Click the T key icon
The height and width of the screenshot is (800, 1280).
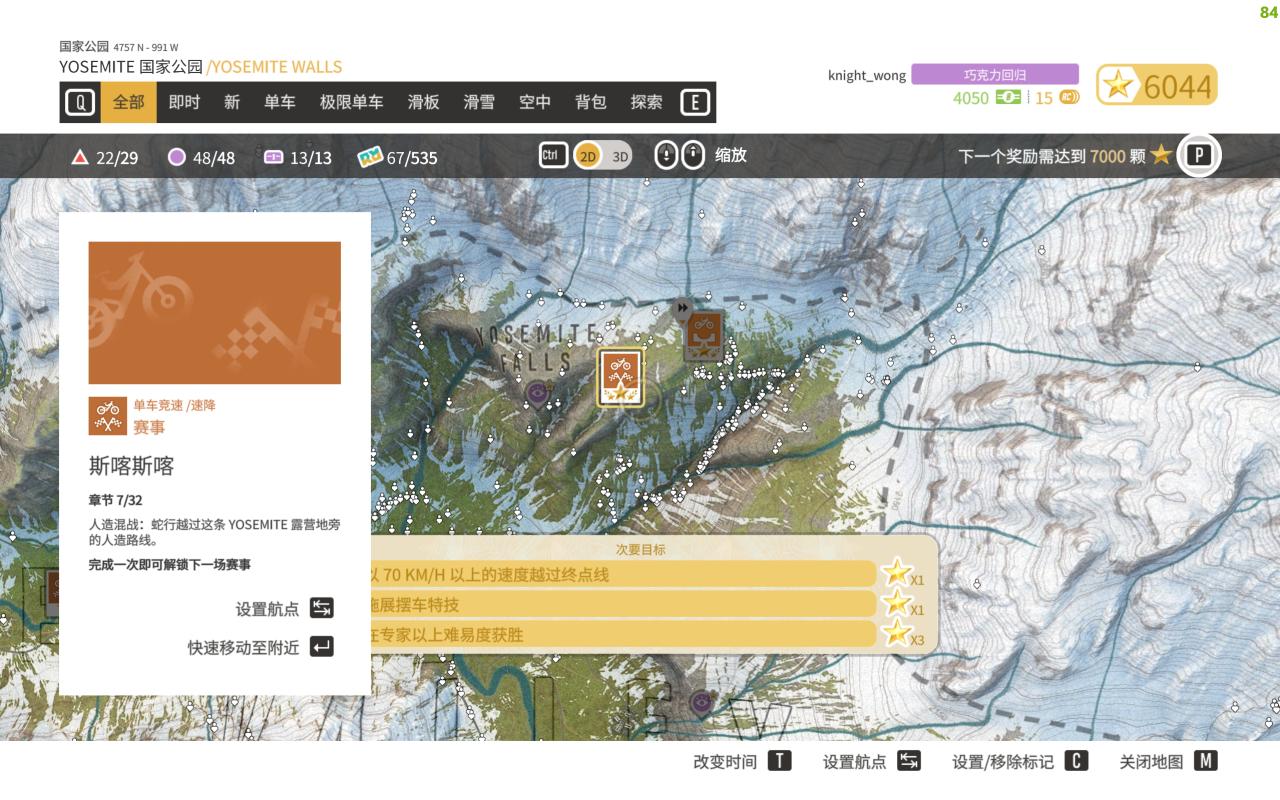point(780,761)
